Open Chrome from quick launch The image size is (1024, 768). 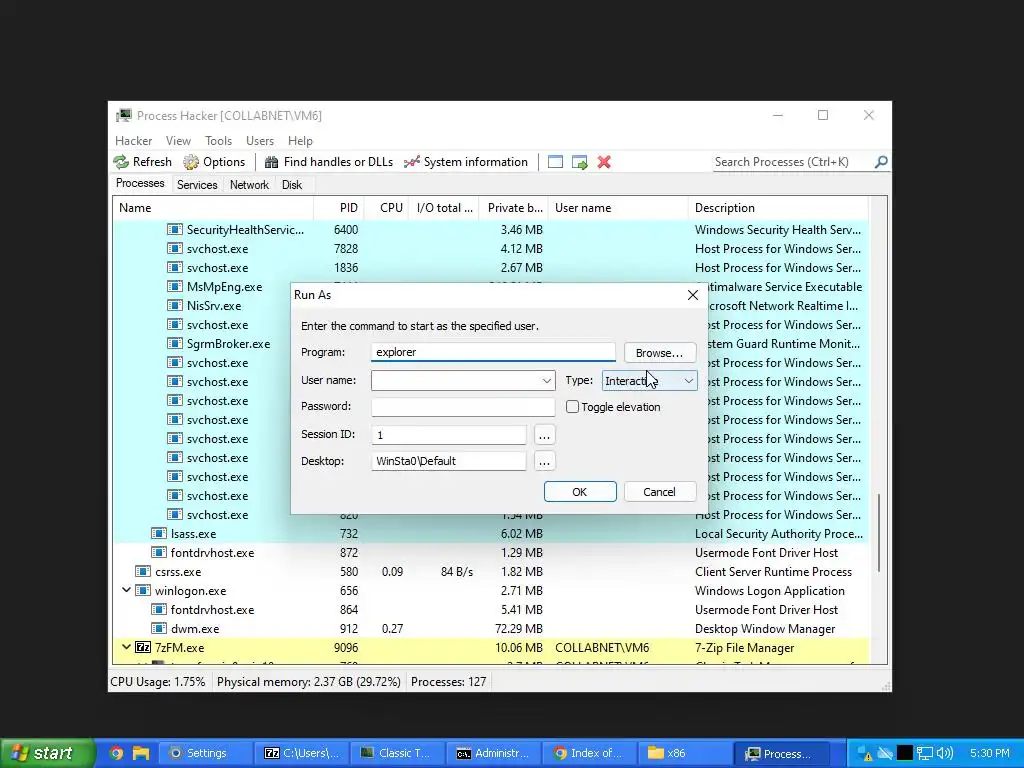click(116, 753)
